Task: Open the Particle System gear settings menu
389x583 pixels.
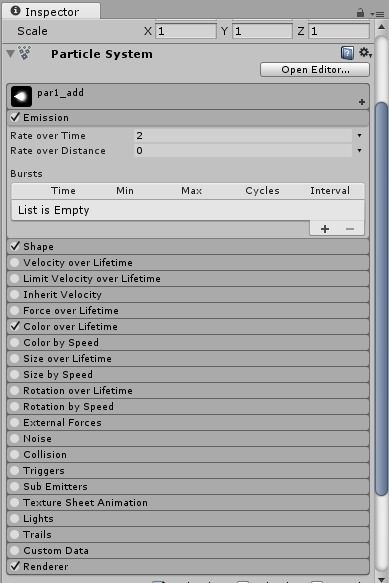Action: click(x=366, y=53)
